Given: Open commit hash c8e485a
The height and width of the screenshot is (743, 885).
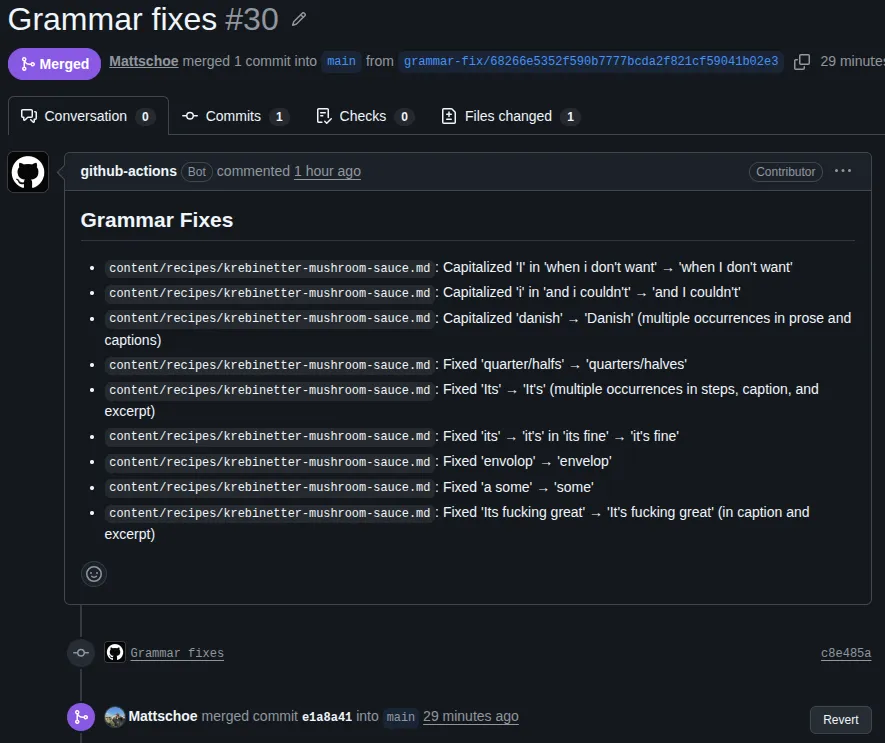Looking at the screenshot, I should tap(845, 653).
